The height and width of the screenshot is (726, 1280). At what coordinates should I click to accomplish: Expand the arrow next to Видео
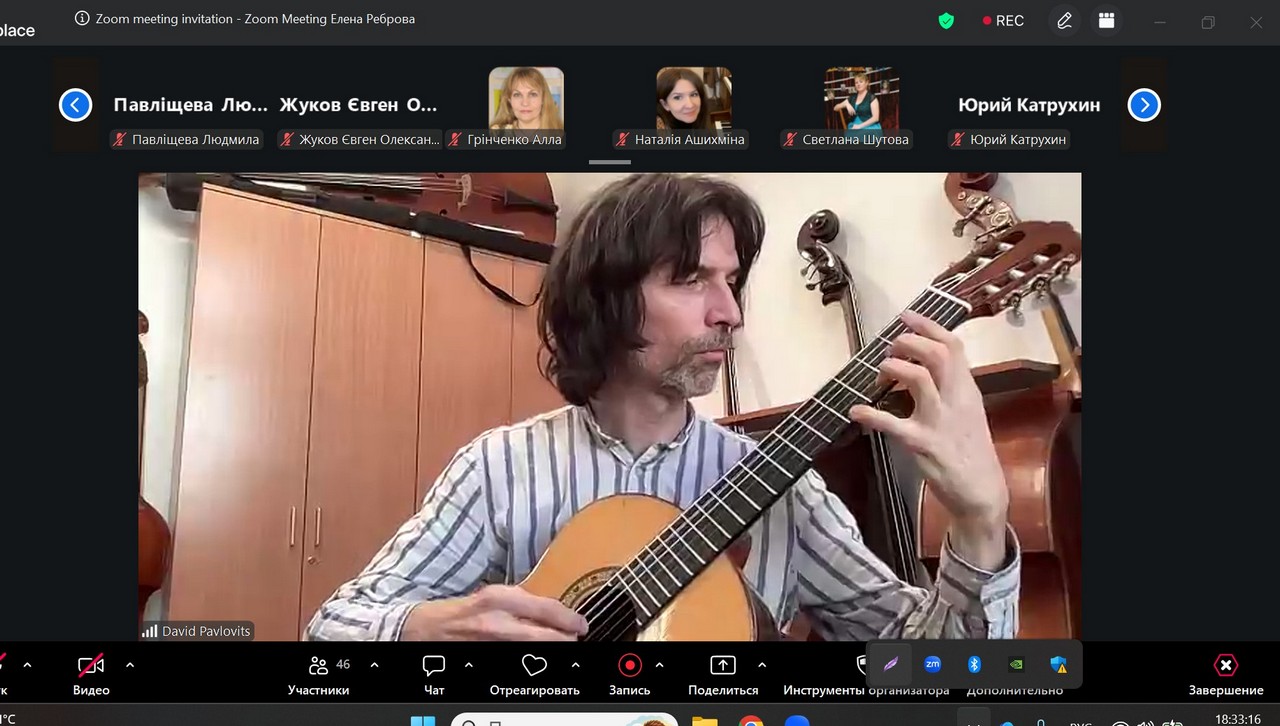tap(130, 665)
